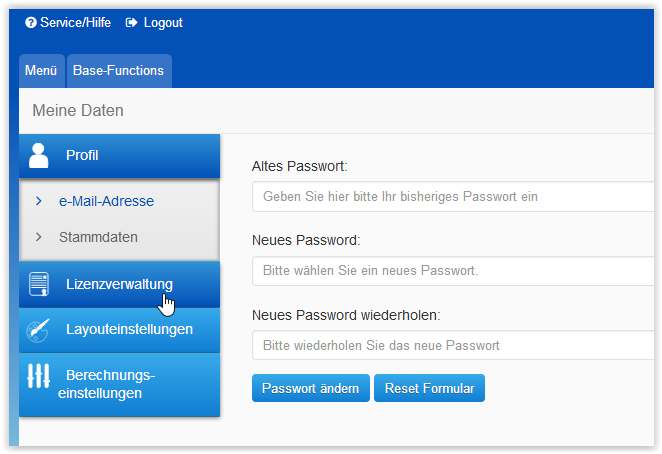Click the Lizenzverwaltung certificate icon
Screen dimensions: 662x454
[x=39, y=284]
